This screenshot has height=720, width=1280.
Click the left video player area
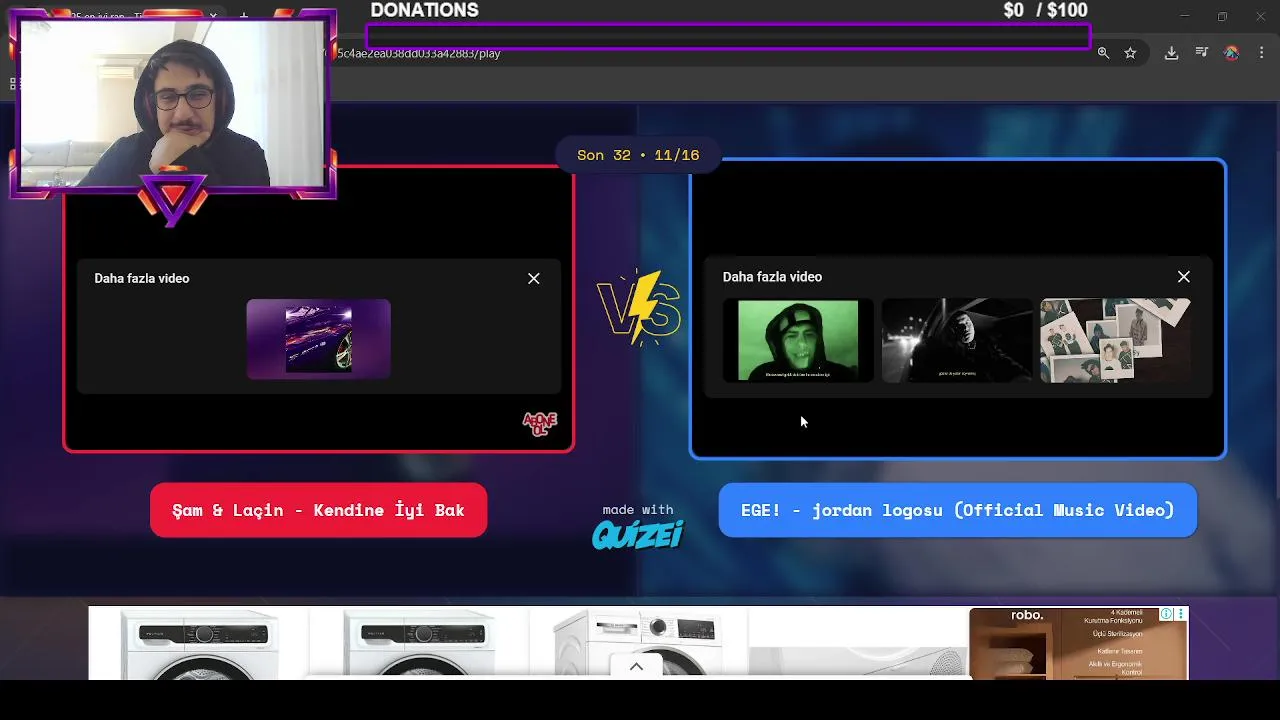(x=319, y=310)
